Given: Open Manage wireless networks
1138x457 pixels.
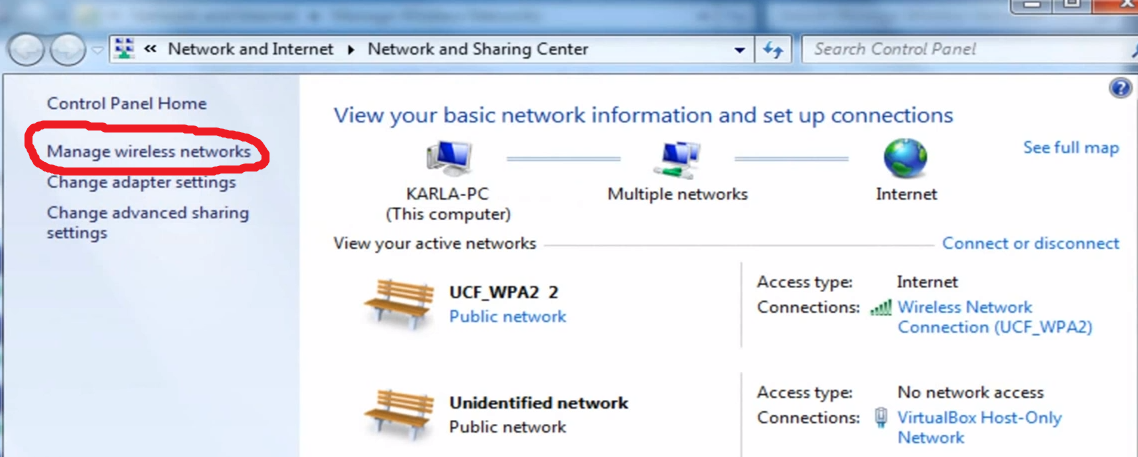Looking at the screenshot, I should 148,152.
